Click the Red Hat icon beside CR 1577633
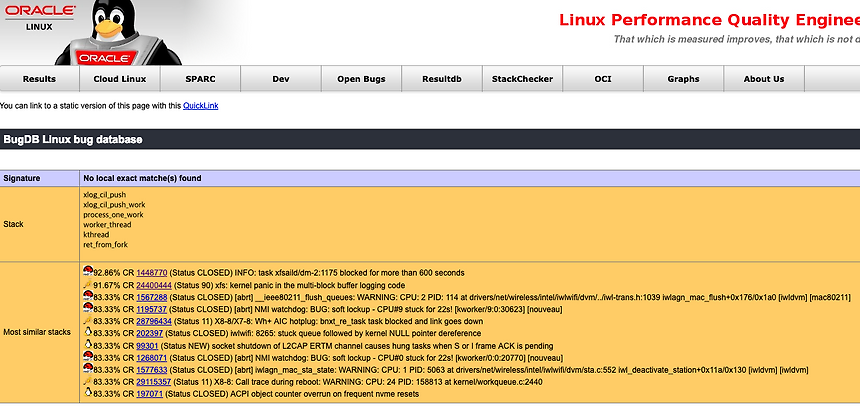860x406 pixels. (x=88, y=368)
